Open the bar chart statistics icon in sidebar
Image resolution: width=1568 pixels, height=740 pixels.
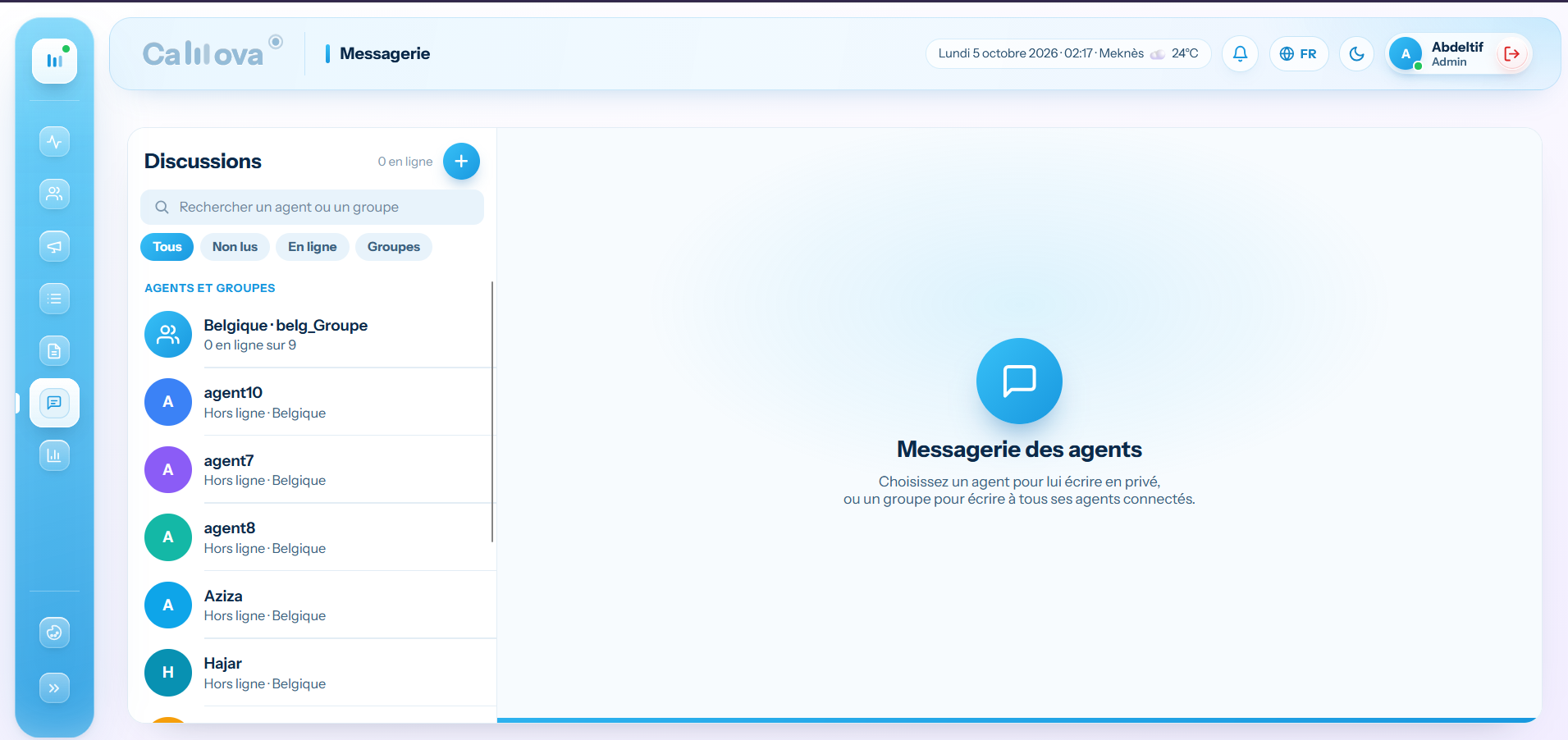coord(54,455)
